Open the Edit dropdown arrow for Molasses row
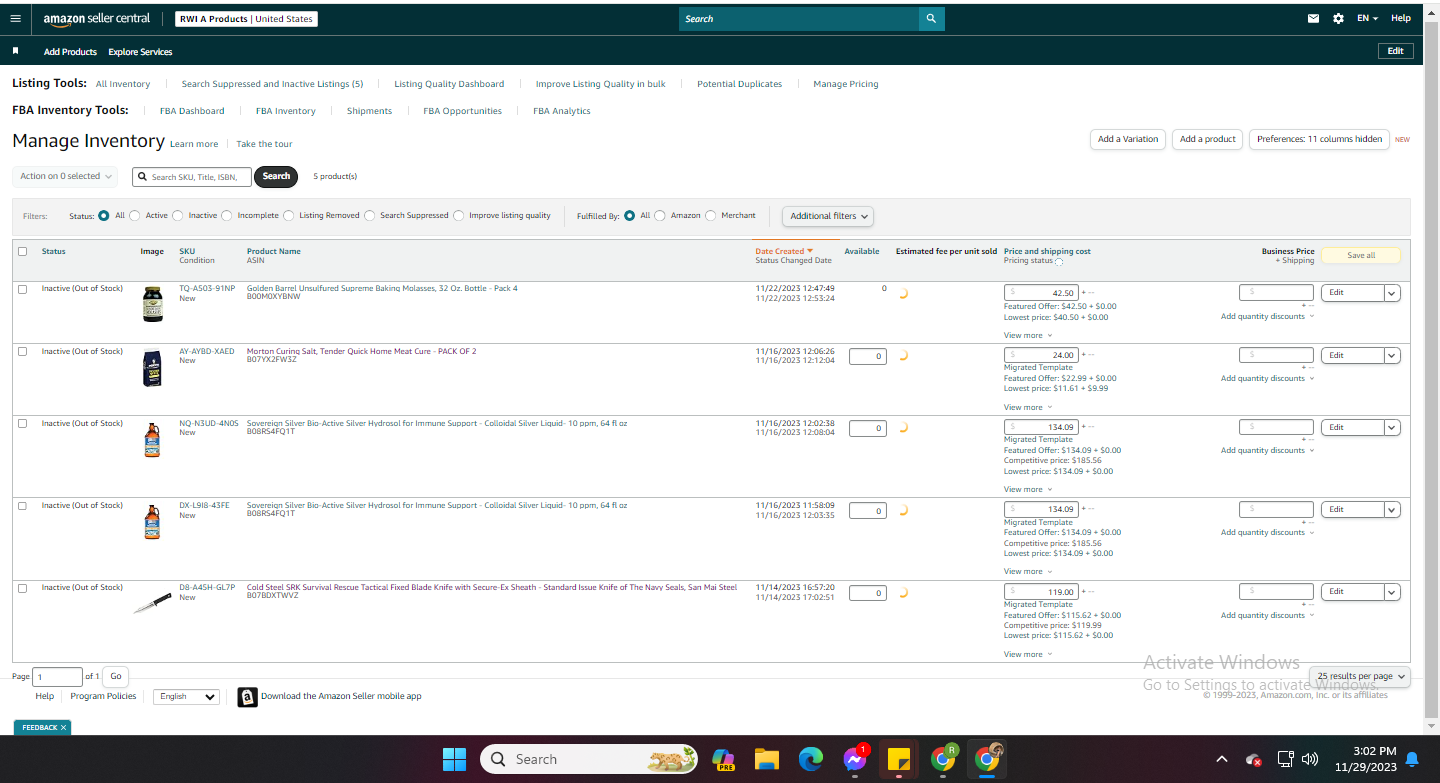 tap(1392, 293)
